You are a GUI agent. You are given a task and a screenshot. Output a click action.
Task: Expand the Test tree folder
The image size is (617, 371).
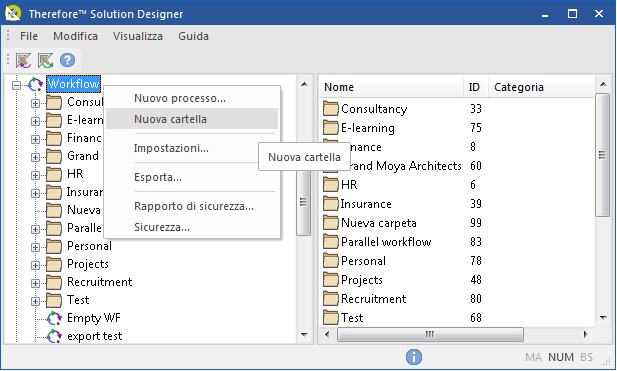click(35, 302)
